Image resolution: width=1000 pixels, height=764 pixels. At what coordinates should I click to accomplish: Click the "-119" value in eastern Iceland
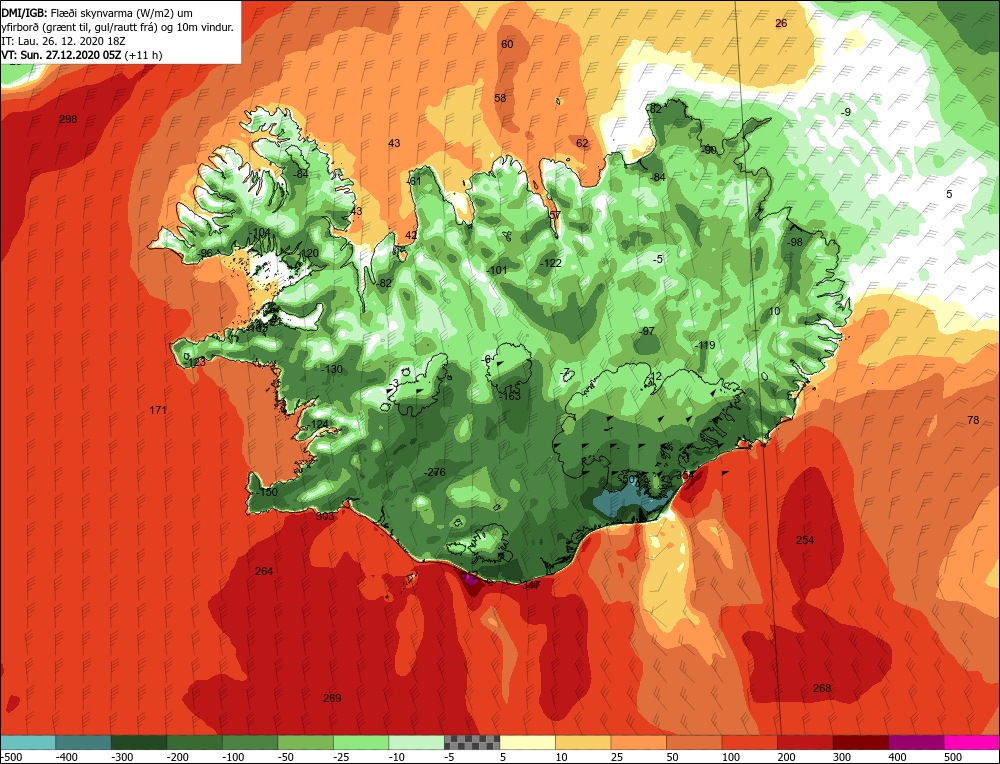point(705,346)
